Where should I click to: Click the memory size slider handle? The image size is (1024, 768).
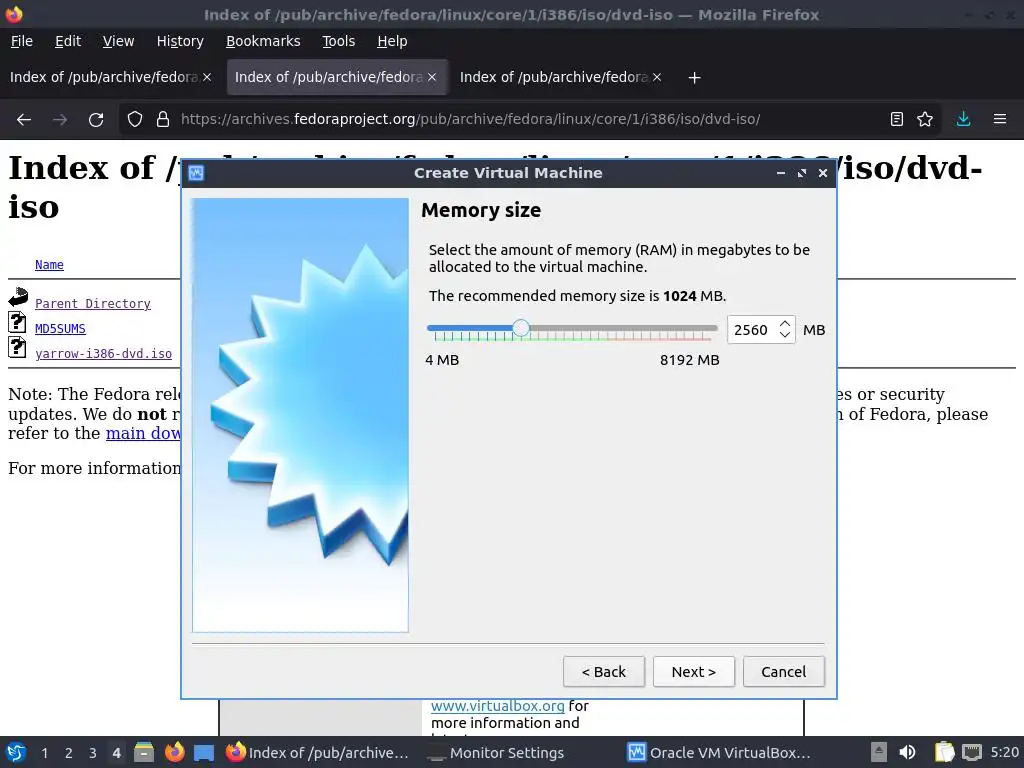point(520,328)
